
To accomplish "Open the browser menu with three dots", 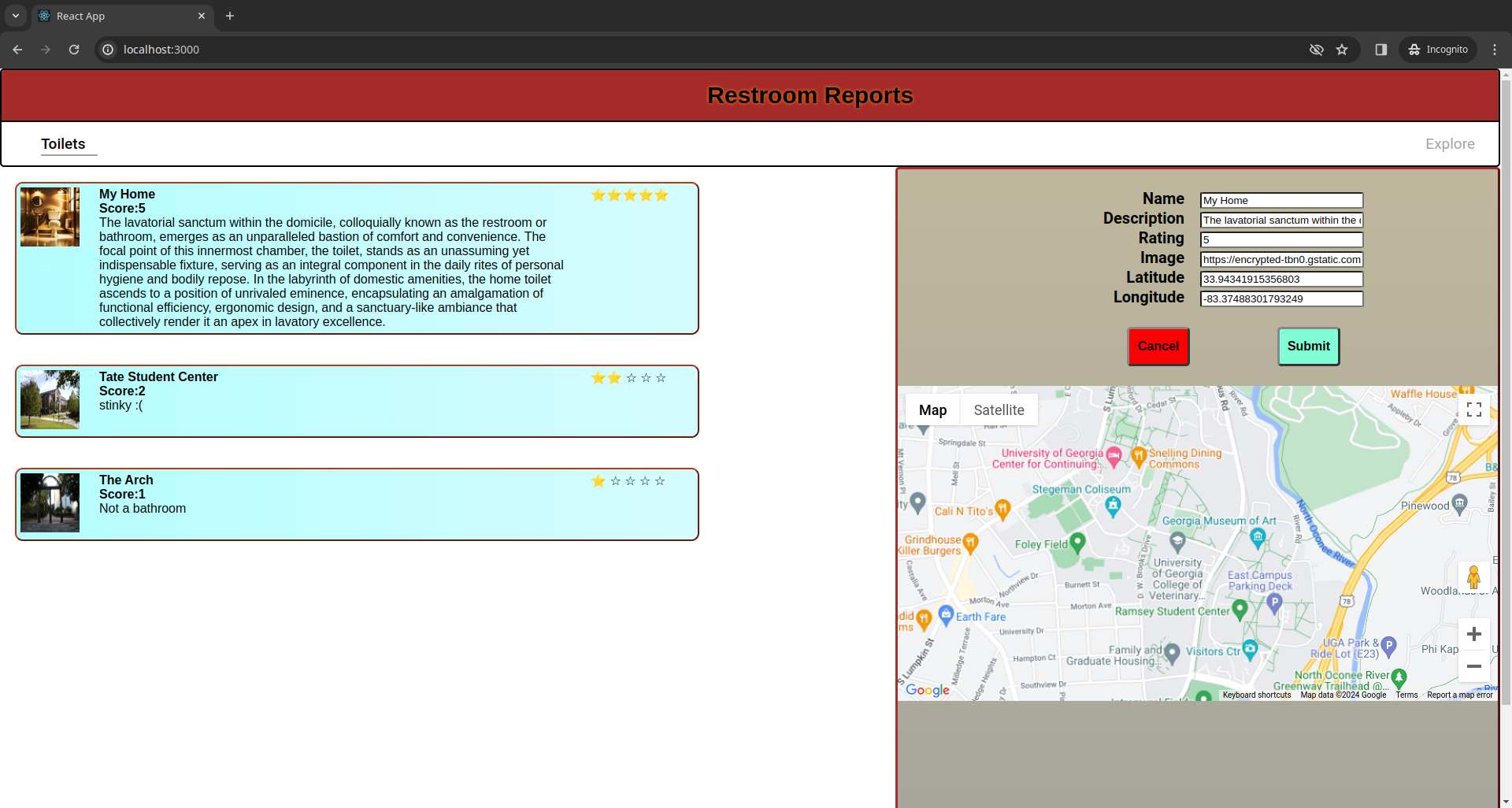I will pyautogui.click(x=1495, y=49).
